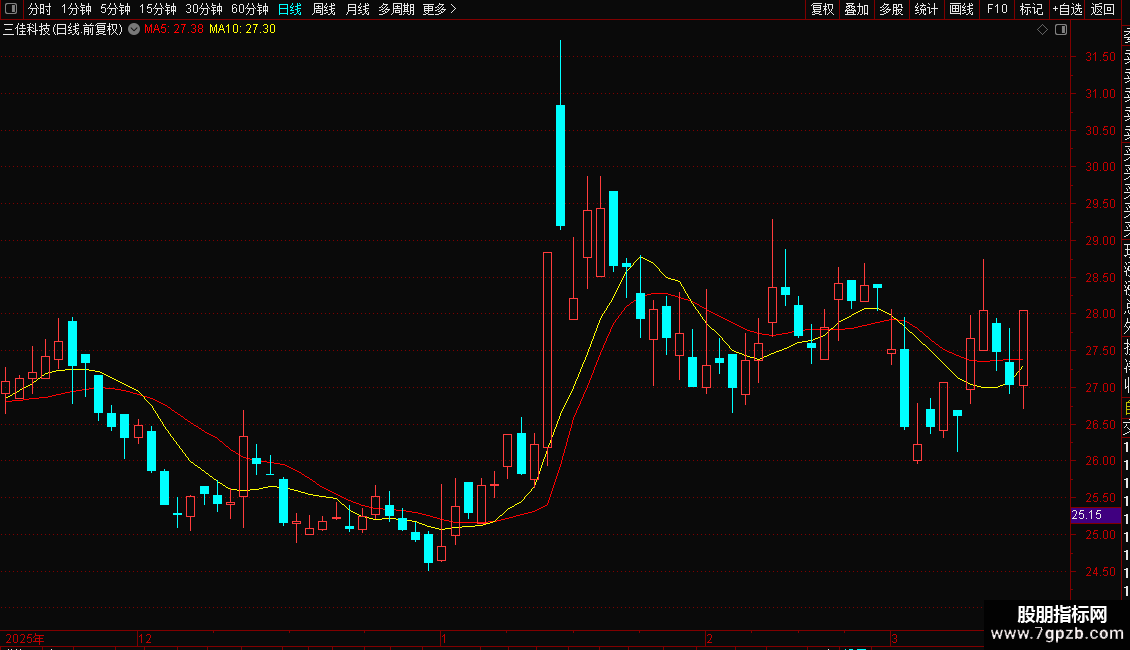Select the 15分钟 period tab
Screen dimensions: 1130x650
[x=158, y=9]
